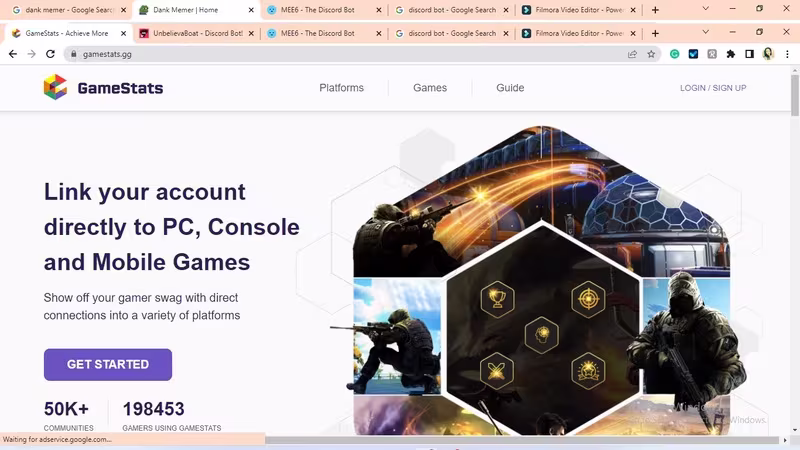Switch to GameStats - Achieve More tab
The width and height of the screenshot is (800, 450).
[x=66, y=33]
